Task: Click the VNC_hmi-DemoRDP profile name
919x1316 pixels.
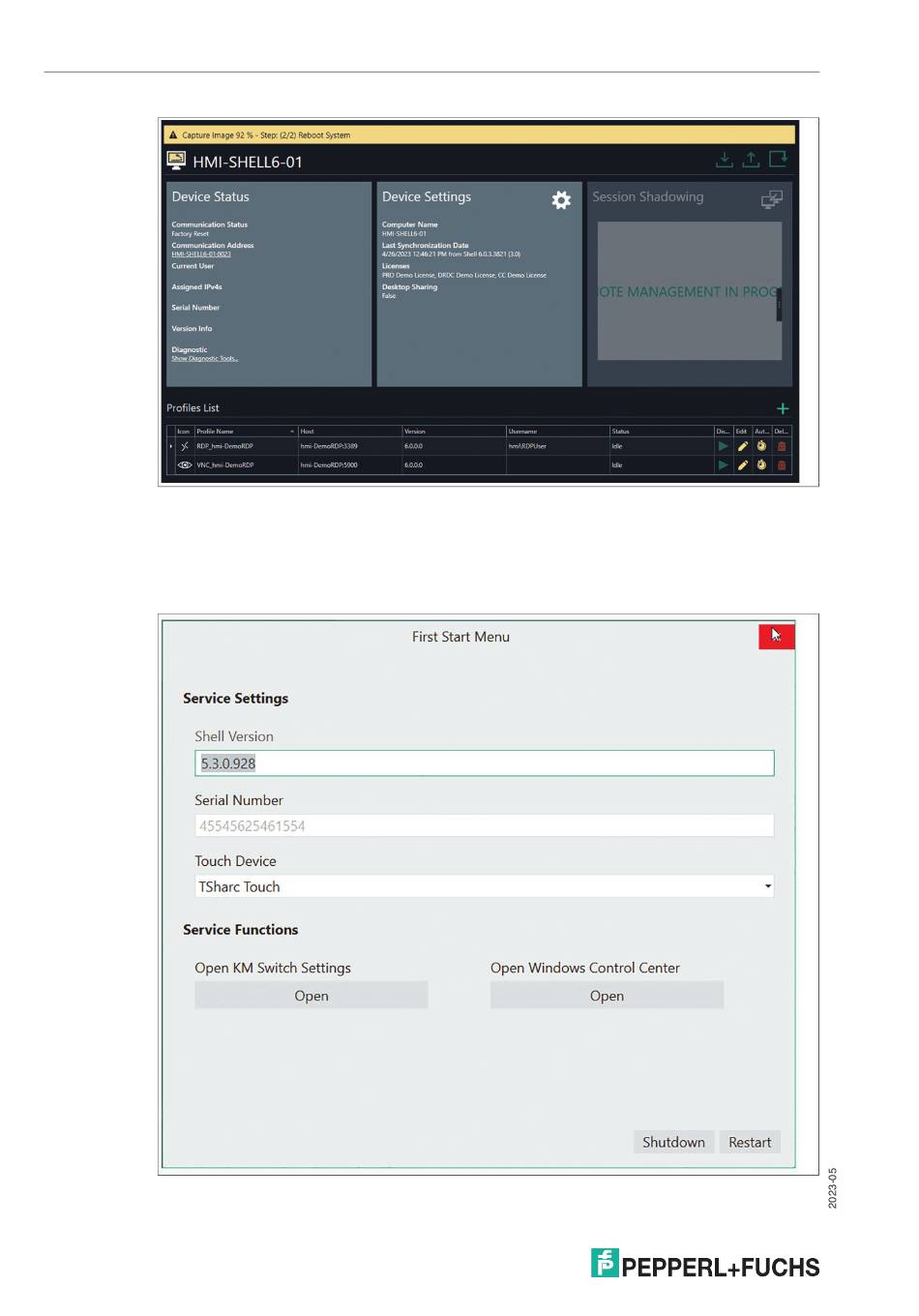Action: 225,465
